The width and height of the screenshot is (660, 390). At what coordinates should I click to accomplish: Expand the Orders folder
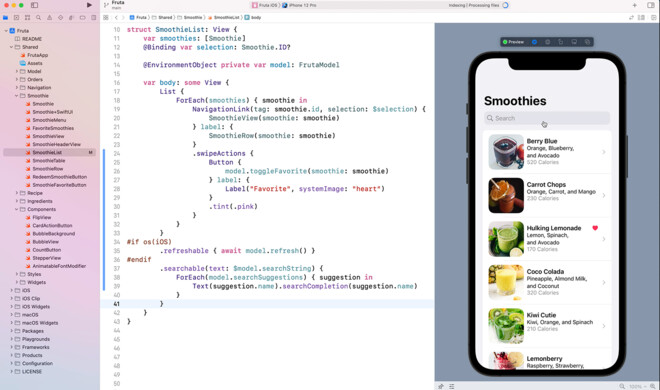pyautogui.click(x=17, y=80)
